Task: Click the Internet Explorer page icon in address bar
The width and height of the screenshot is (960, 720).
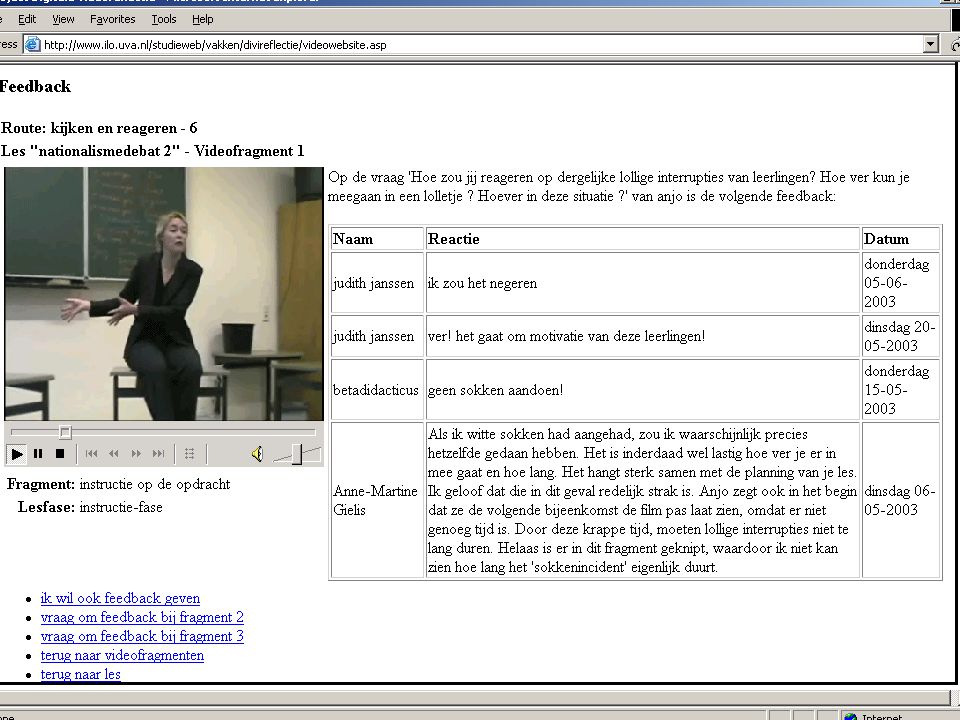Action: pyautogui.click(x=32, y=44)
